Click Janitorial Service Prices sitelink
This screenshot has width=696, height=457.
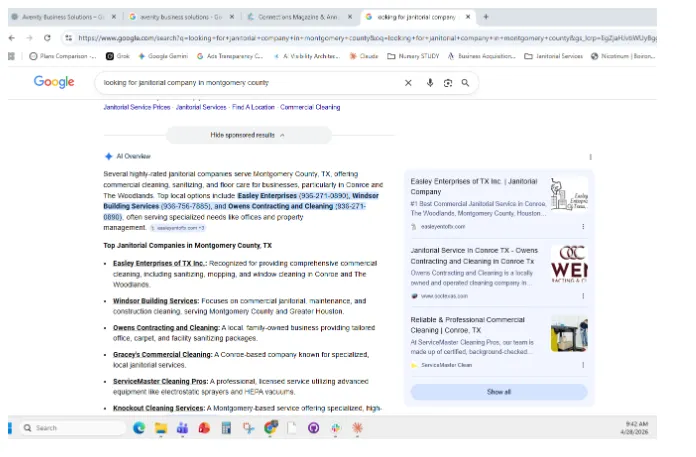137,107
